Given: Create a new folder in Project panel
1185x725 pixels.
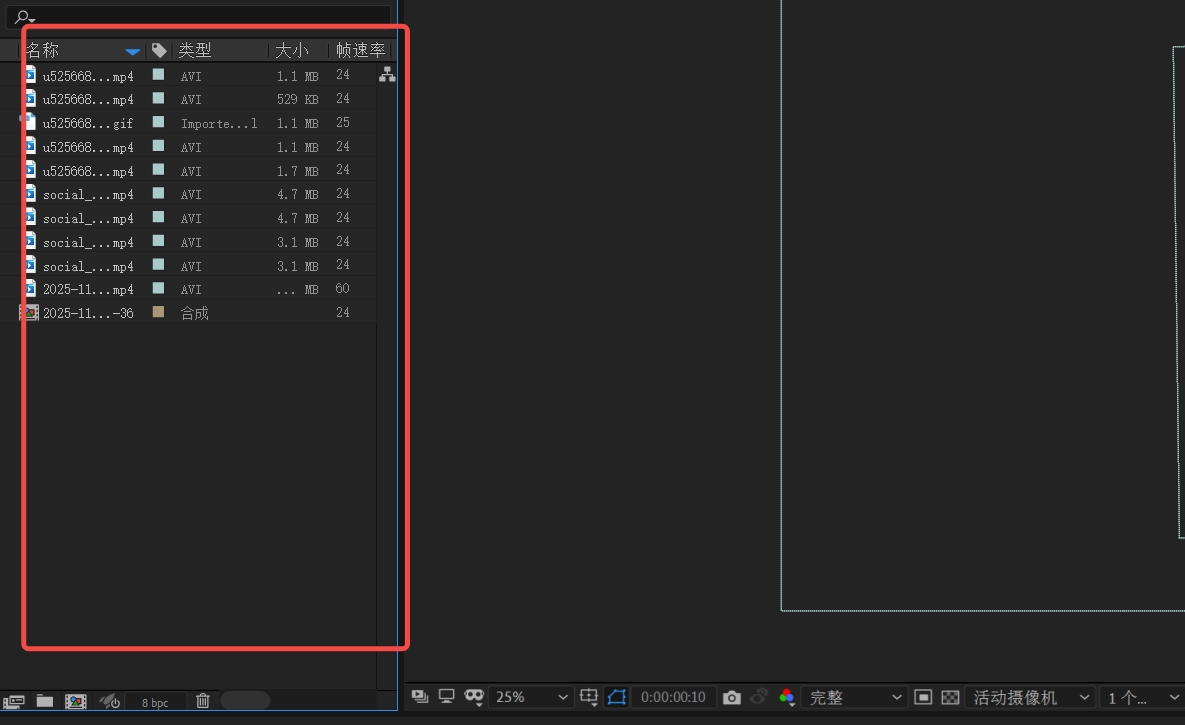Looking at the screenshot, I should pos(44,701).
